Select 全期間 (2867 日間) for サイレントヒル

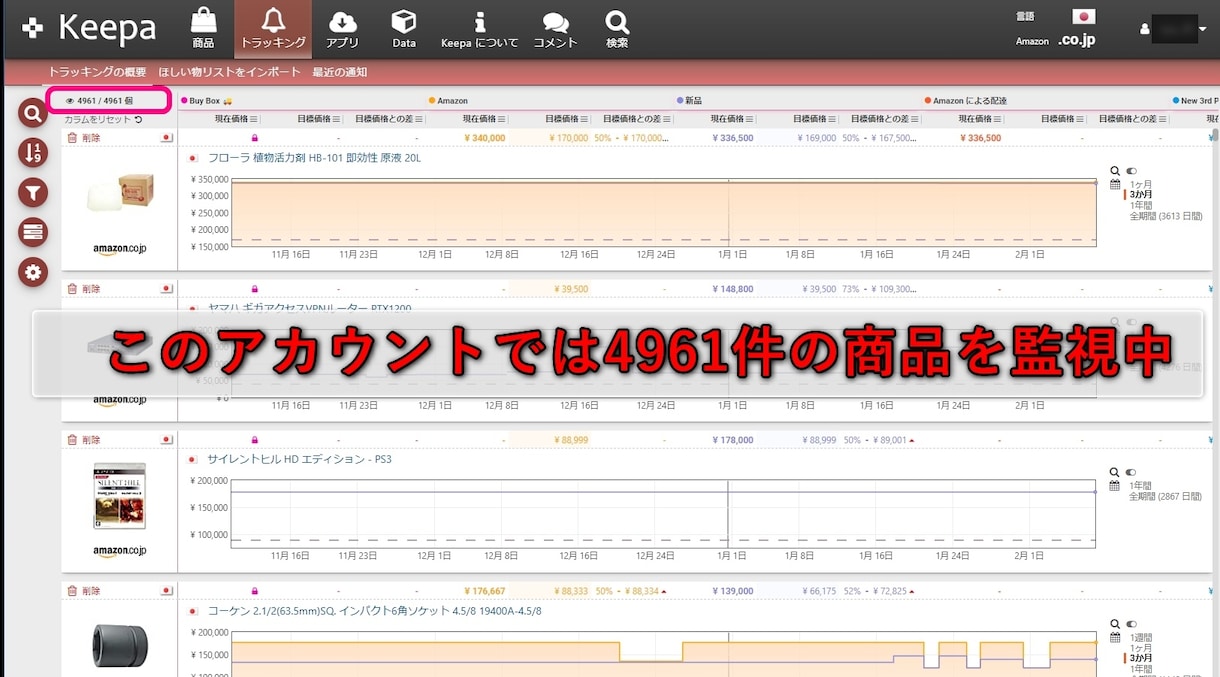[x=1166, y=496]
